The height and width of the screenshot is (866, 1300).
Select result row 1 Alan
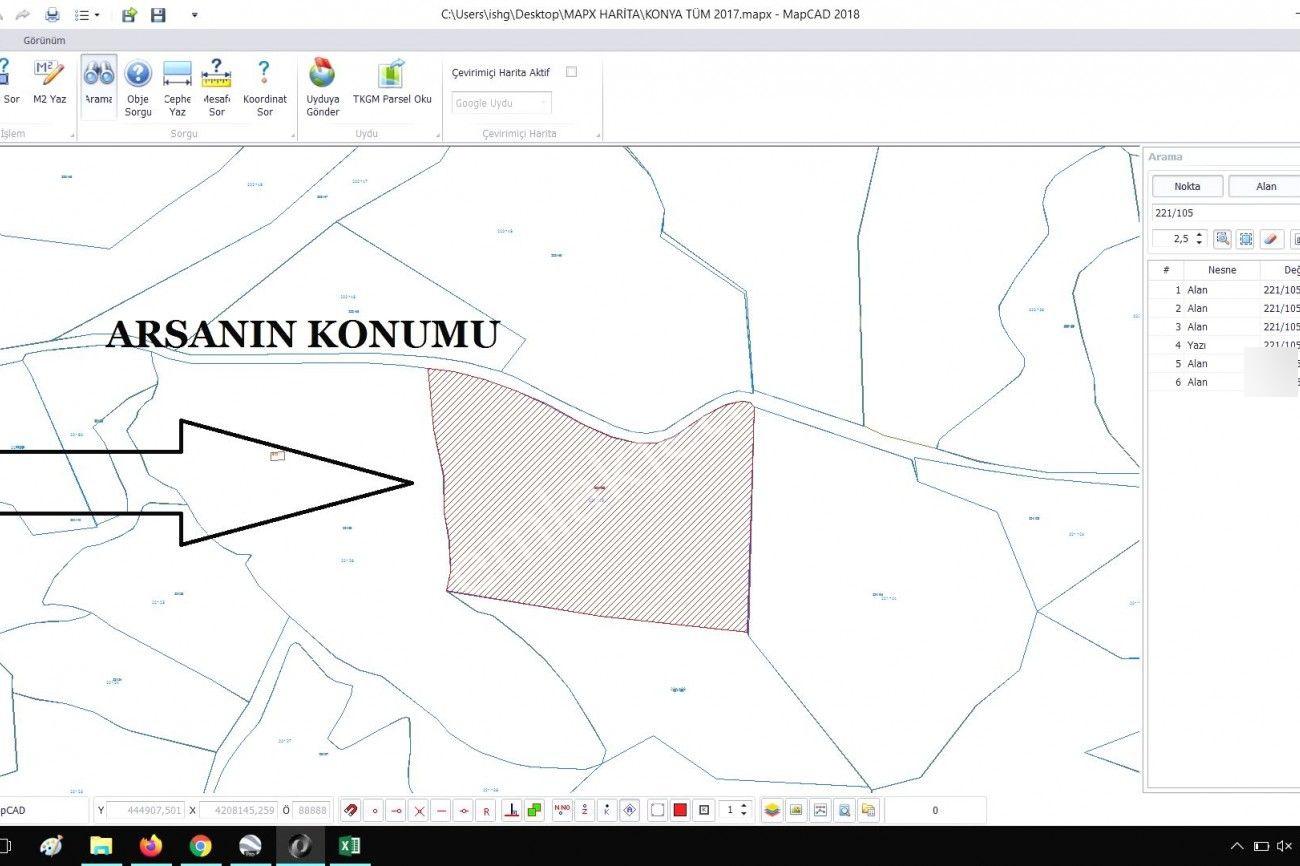click(x=1224, y=290)
